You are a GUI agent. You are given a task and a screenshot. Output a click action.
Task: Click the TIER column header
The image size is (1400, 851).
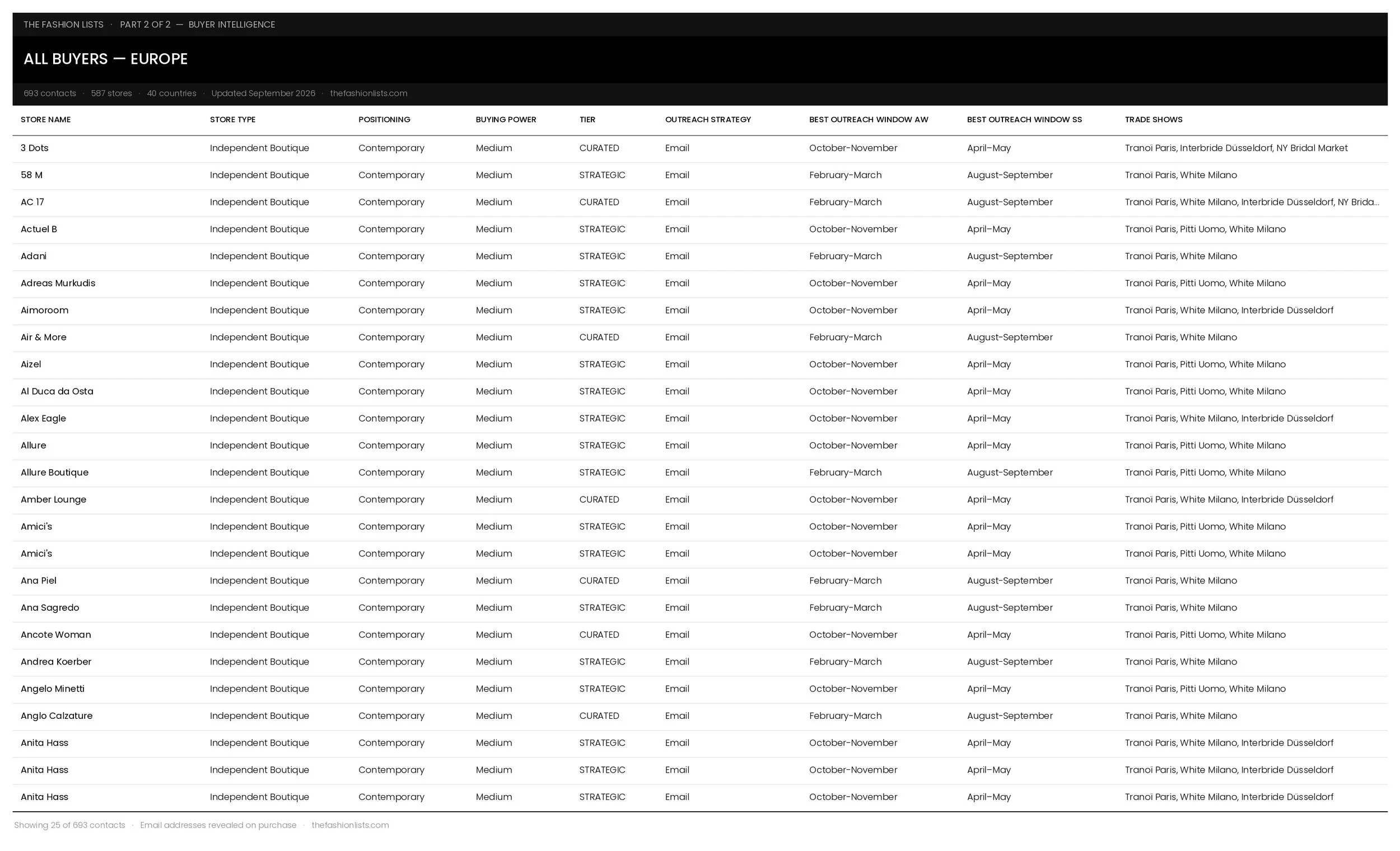pos(587,119)
